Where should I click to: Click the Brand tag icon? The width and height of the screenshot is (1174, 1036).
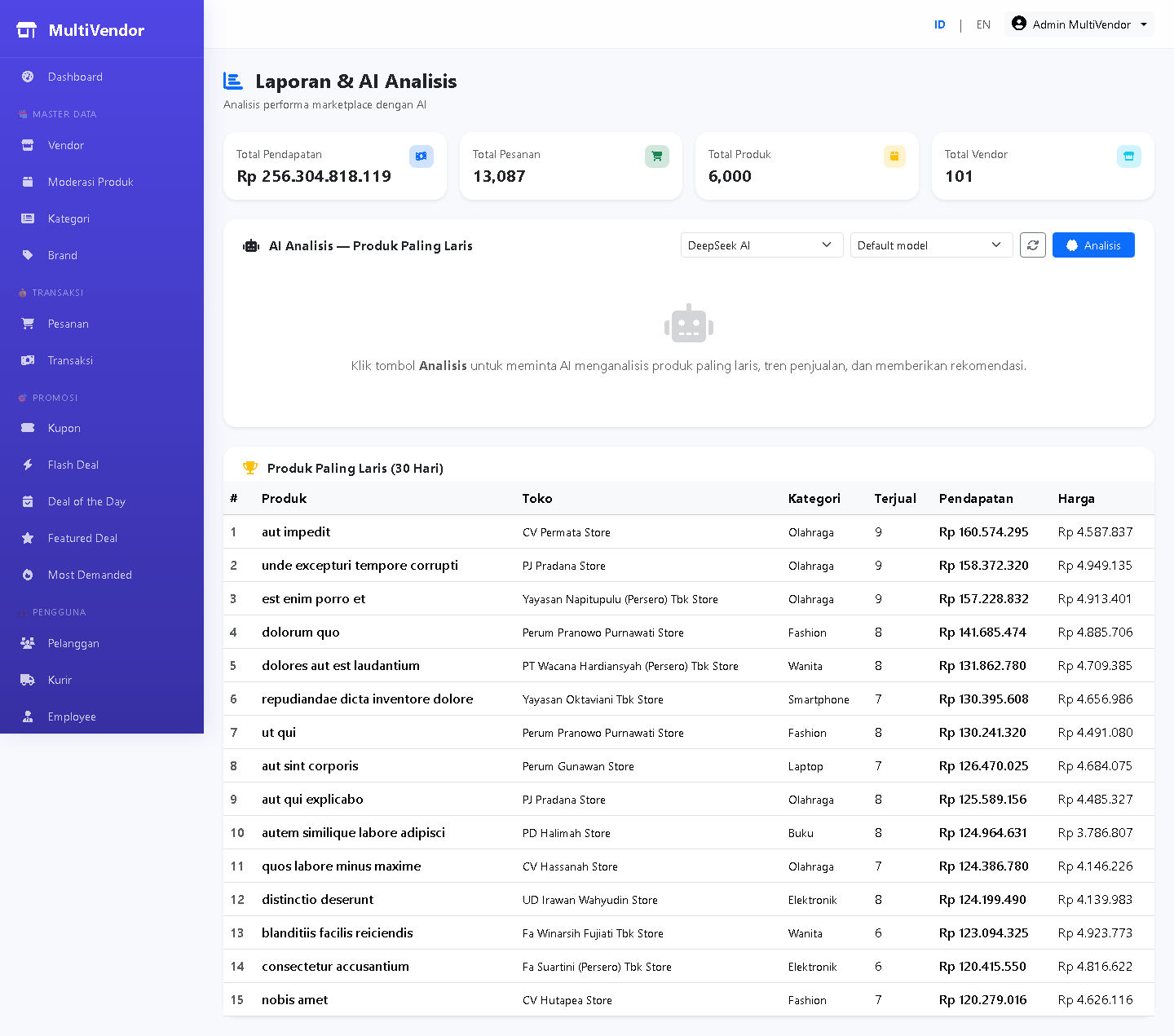[x=28, y=255]
